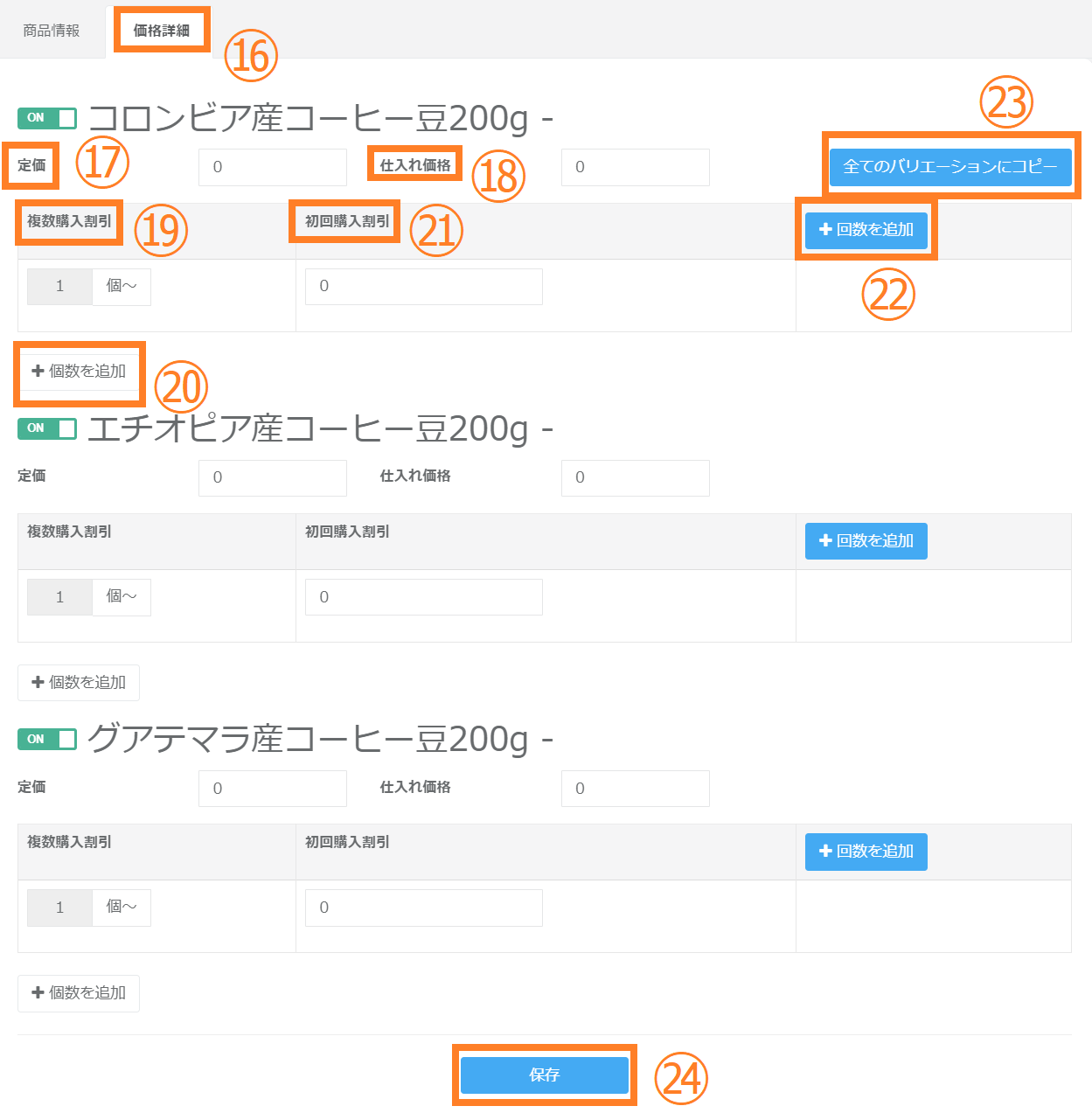Viewport: 1092px width, 1113px height.
Task: Add quantity row with 個数を追加 under エチオピア産
Action: click(x=79, y=683)
